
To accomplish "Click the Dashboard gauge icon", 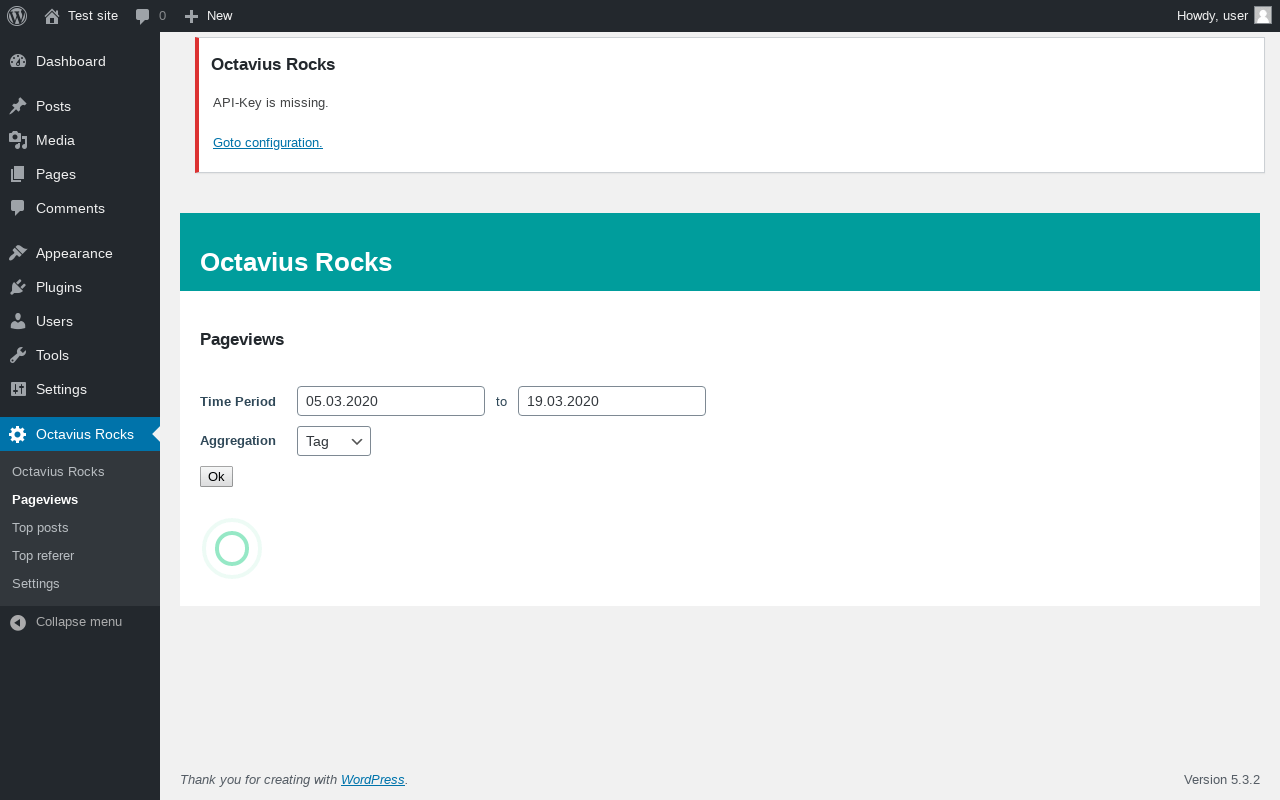I will tap(18, 61).
